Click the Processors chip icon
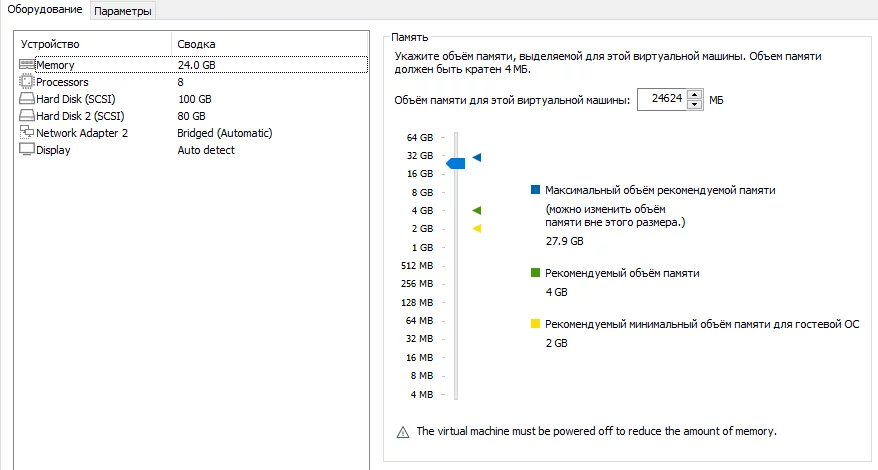The width and height of the screenshot is (878, 470). tap(27, 82)
